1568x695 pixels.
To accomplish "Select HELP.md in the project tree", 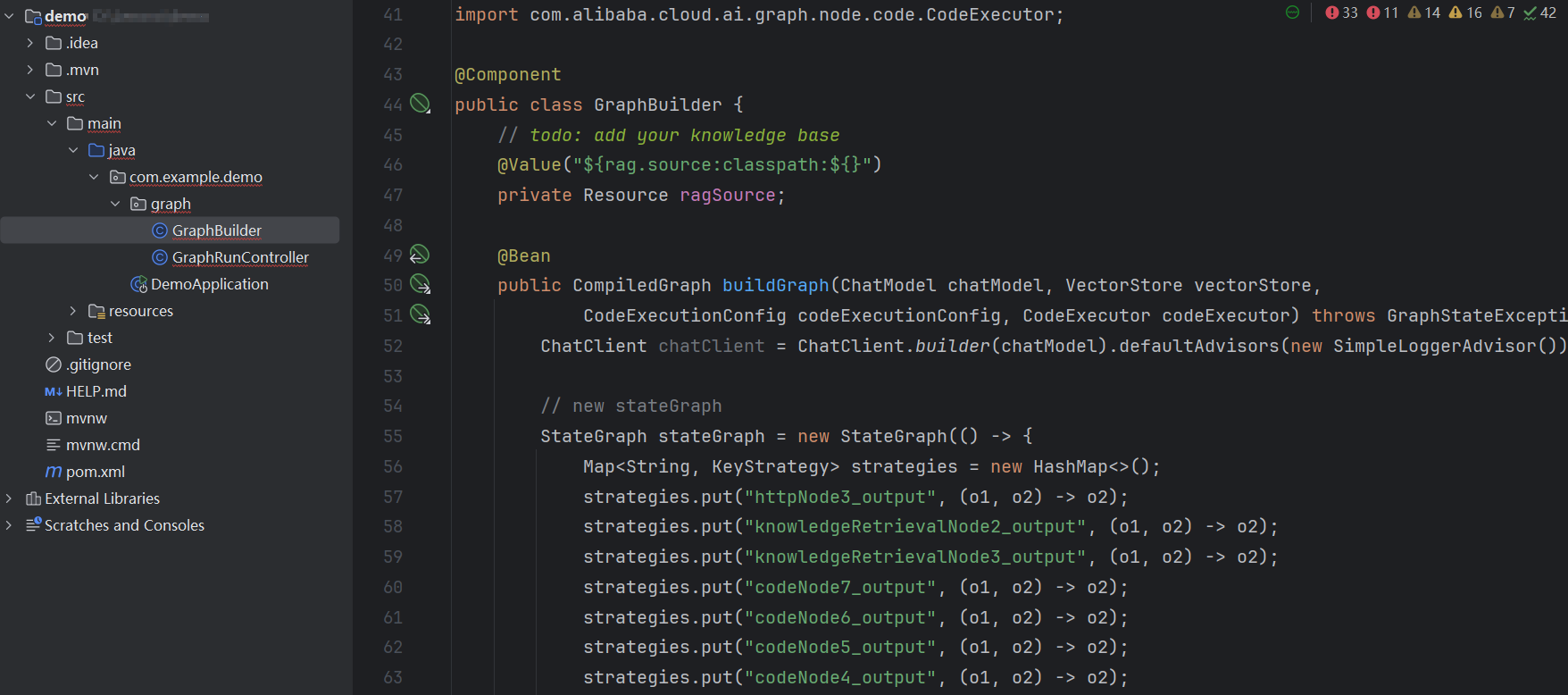I will 96,391.
